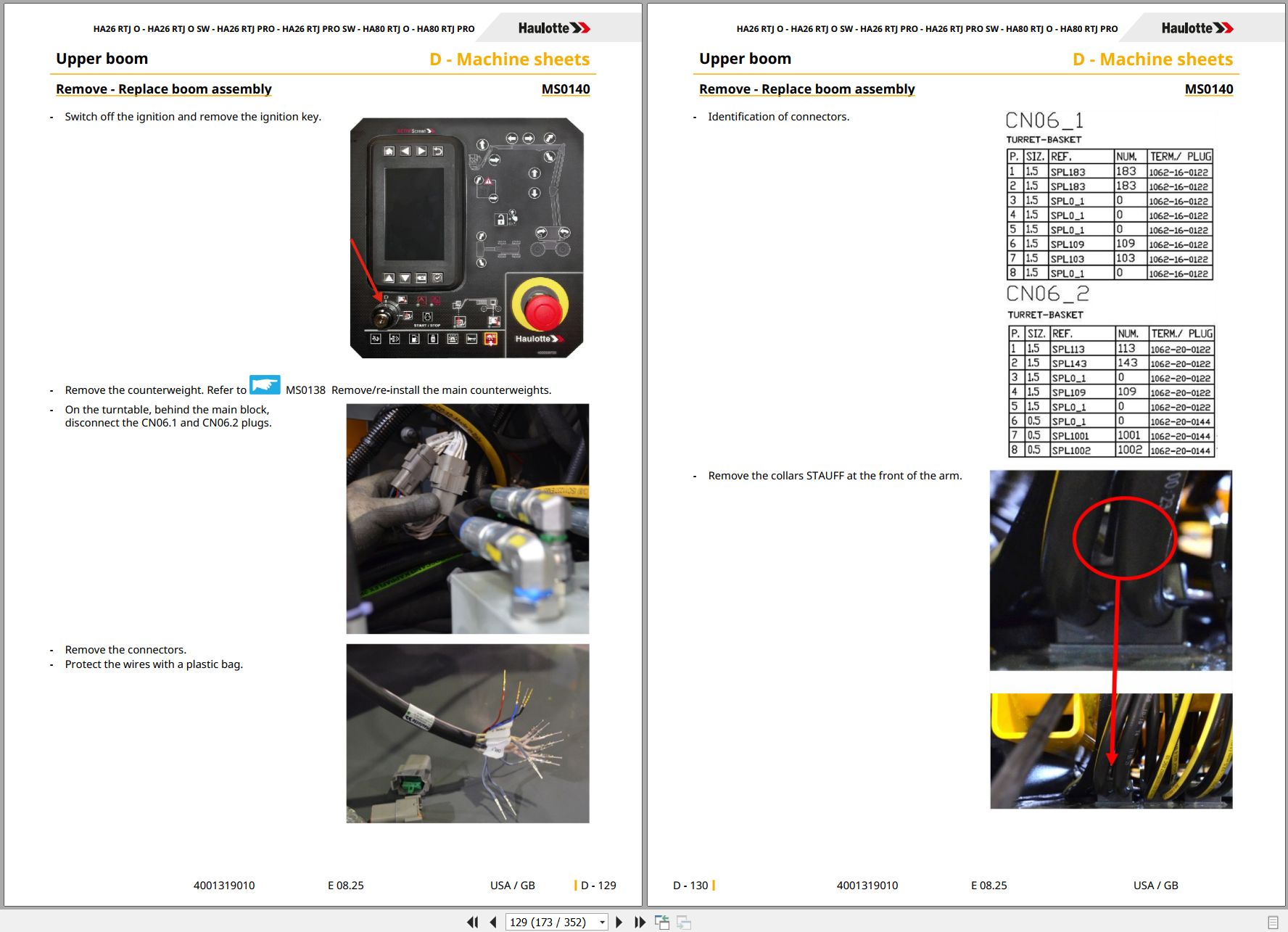Jump to the last page
The width and height of the screenshot is (1288, 932).
640,922
